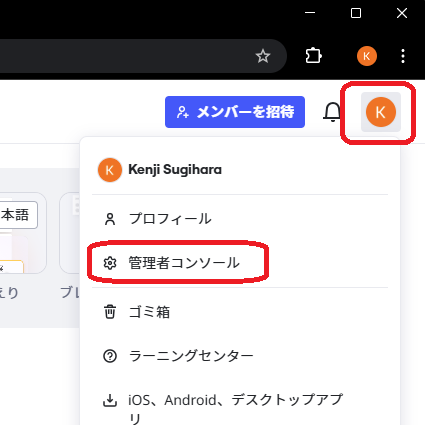Open the notifications bell icon
This screenshot has height=425, width=425.
pos(332,112)
